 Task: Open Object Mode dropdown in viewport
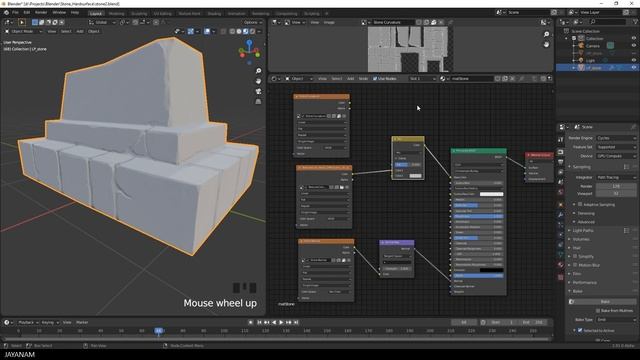[23, 31]
